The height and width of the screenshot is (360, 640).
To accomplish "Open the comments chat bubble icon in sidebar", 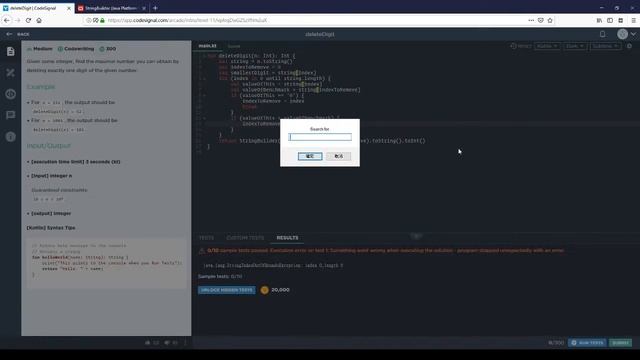I will coord(11,115).
